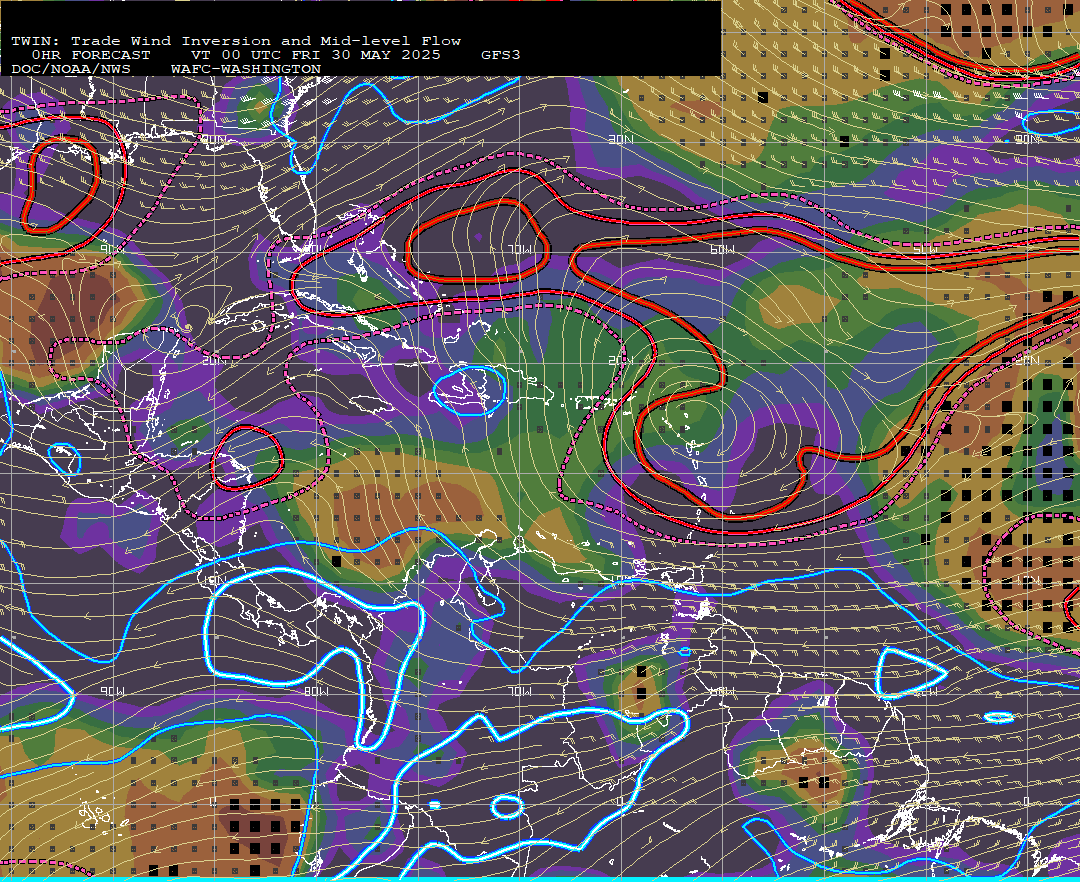The width and height of the screenshot is (1080, 882).
Task: Select the '0HR FORECAST' header text
Action: pos(91,55)
